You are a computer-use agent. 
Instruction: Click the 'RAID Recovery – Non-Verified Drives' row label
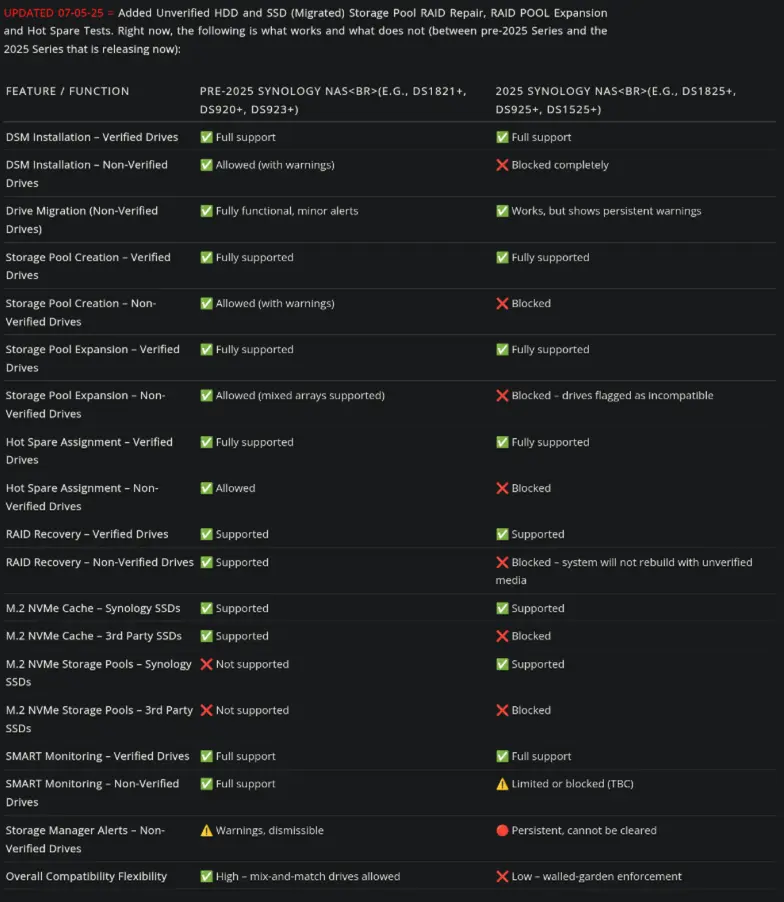coord(100,562)
